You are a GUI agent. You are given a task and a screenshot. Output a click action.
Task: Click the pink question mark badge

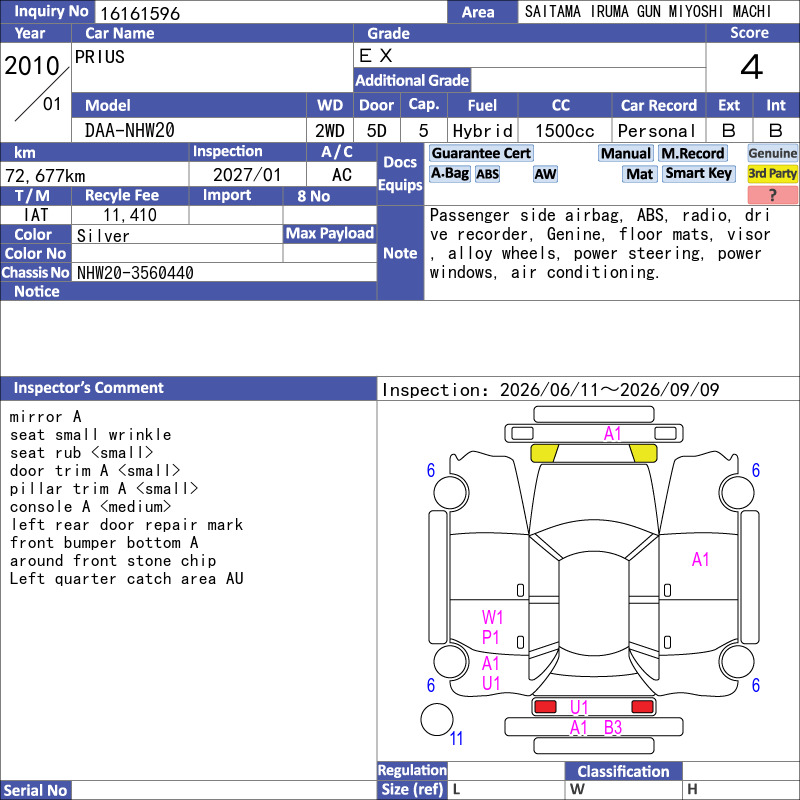point(772,195)
